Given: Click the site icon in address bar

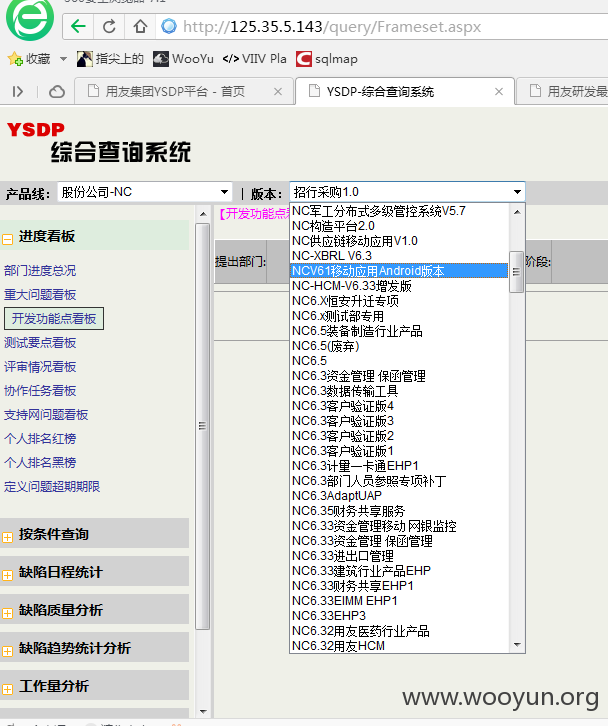Looking at the screenshot, I should pos(169,26).
